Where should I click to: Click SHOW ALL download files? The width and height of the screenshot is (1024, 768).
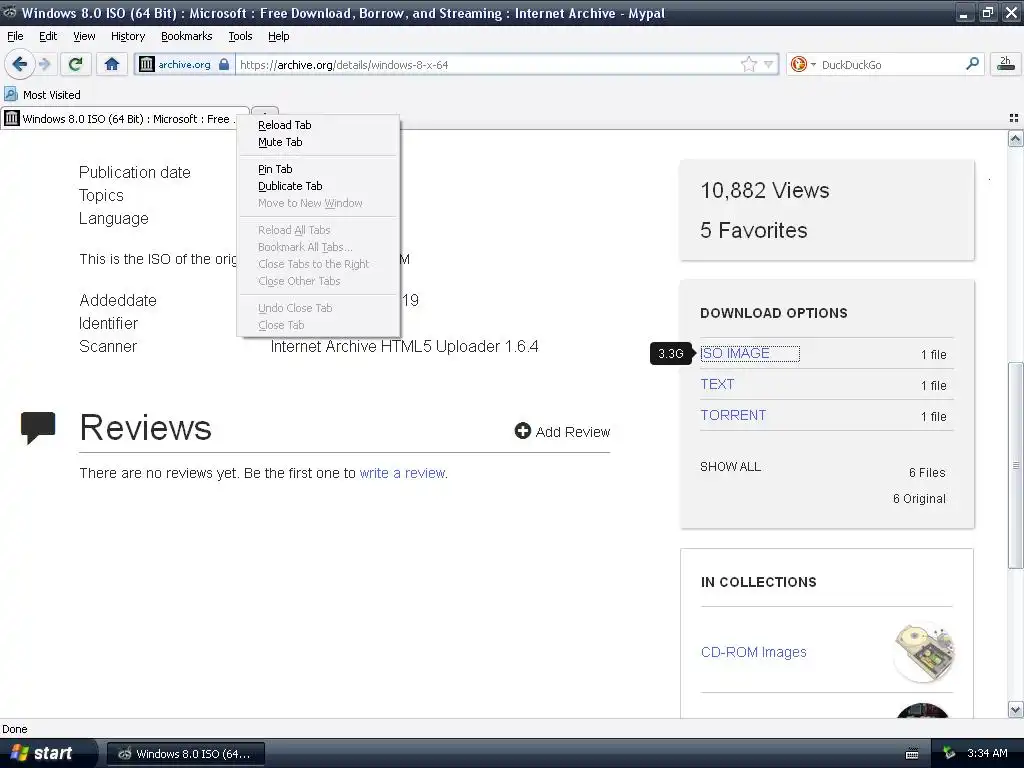730,466
